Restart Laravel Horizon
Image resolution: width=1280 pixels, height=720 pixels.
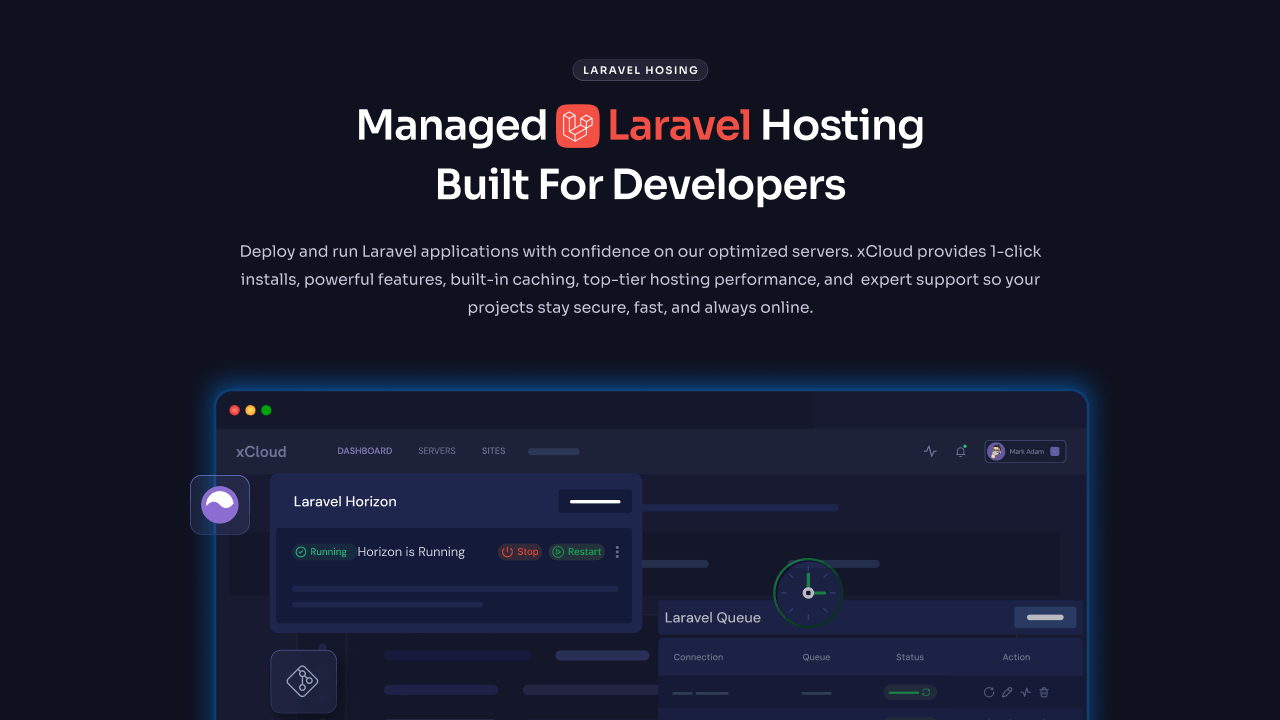[577, 552]
